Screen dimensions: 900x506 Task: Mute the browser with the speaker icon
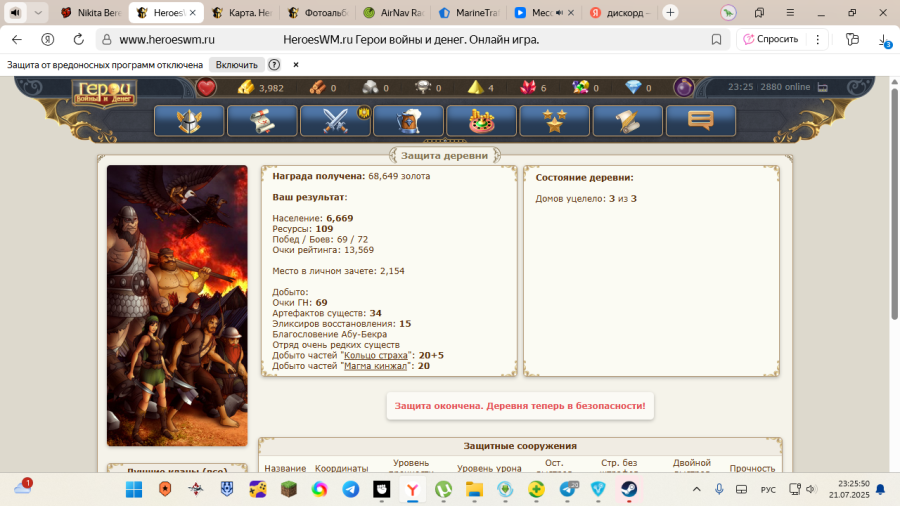[15, 13]
